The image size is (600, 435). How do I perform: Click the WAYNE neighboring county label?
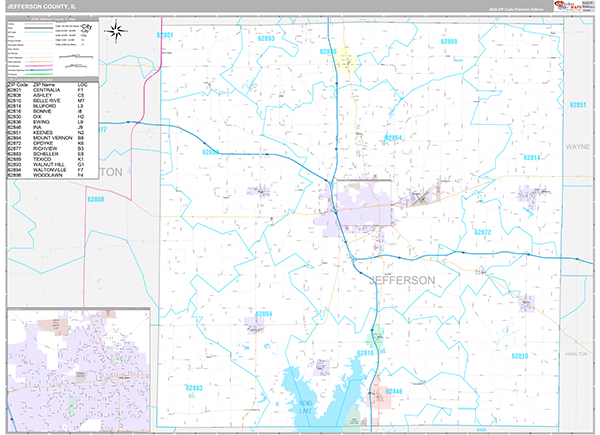tap(578, 147)
